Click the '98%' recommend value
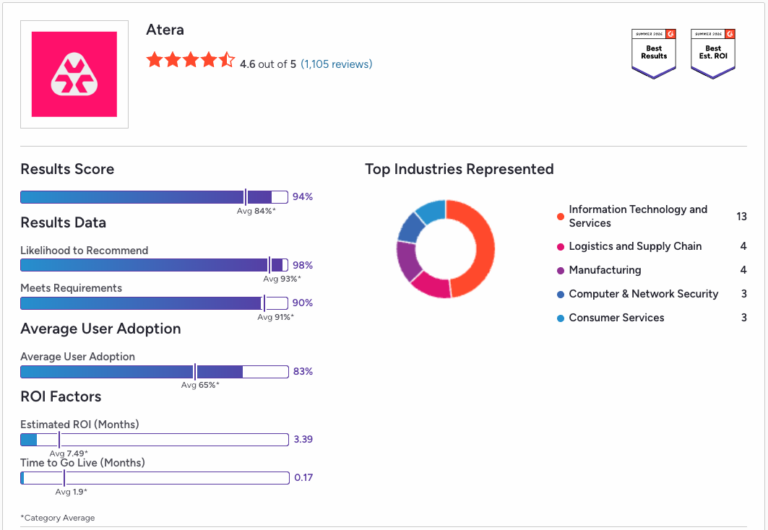Image resolution: width=768 pixels, height=530 pixels. [303, 265]
